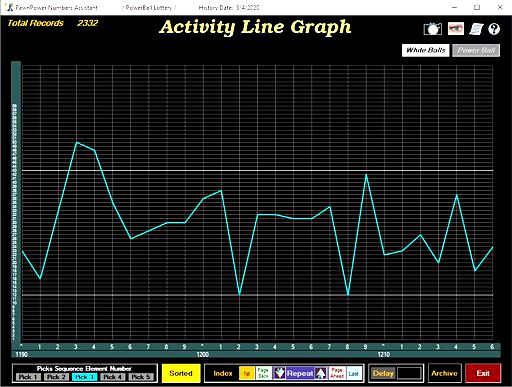Click the 1210 record axis label
Screen dimensions: 512x387
click(384, 354)
